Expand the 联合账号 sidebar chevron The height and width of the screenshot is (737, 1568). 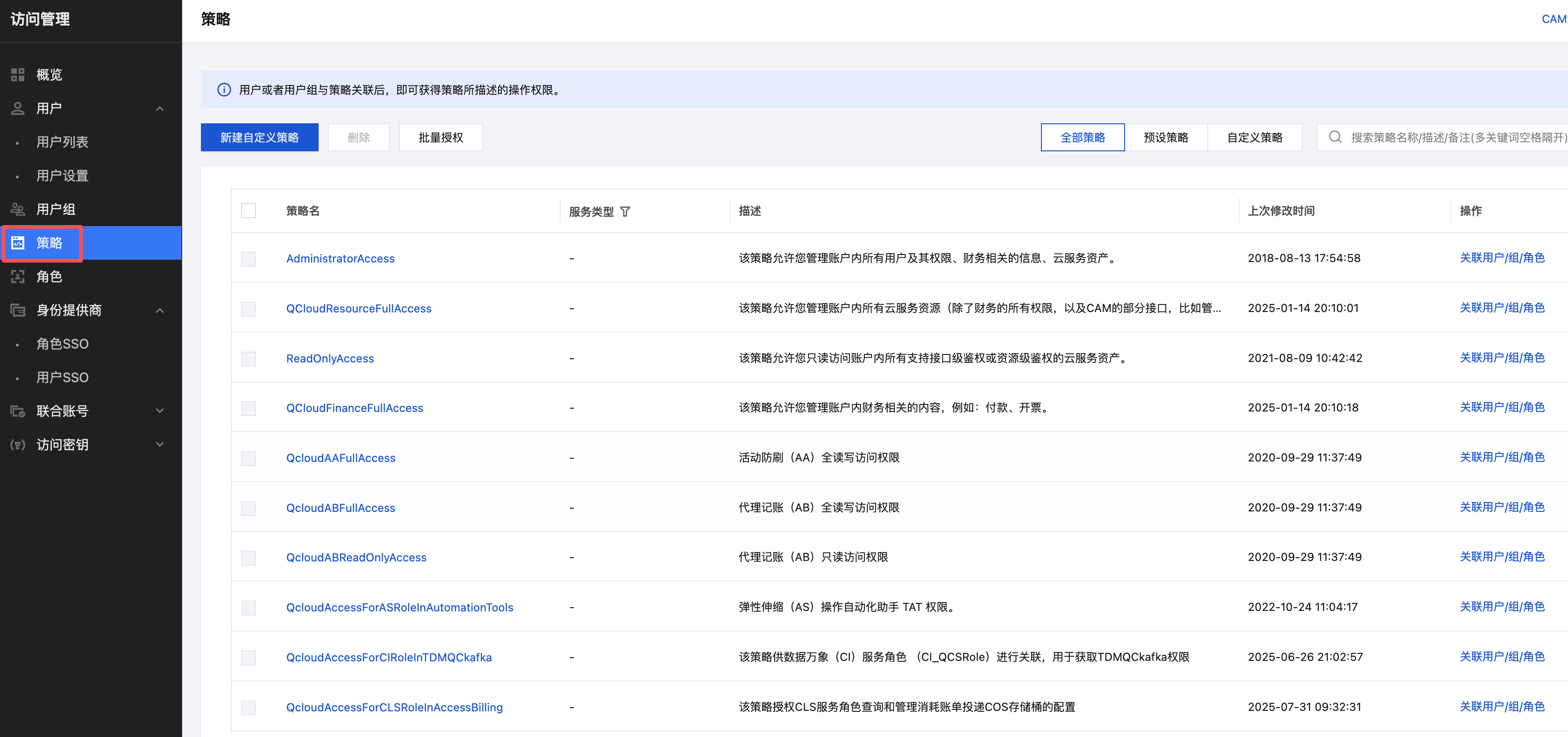click(x=159, y=411)
